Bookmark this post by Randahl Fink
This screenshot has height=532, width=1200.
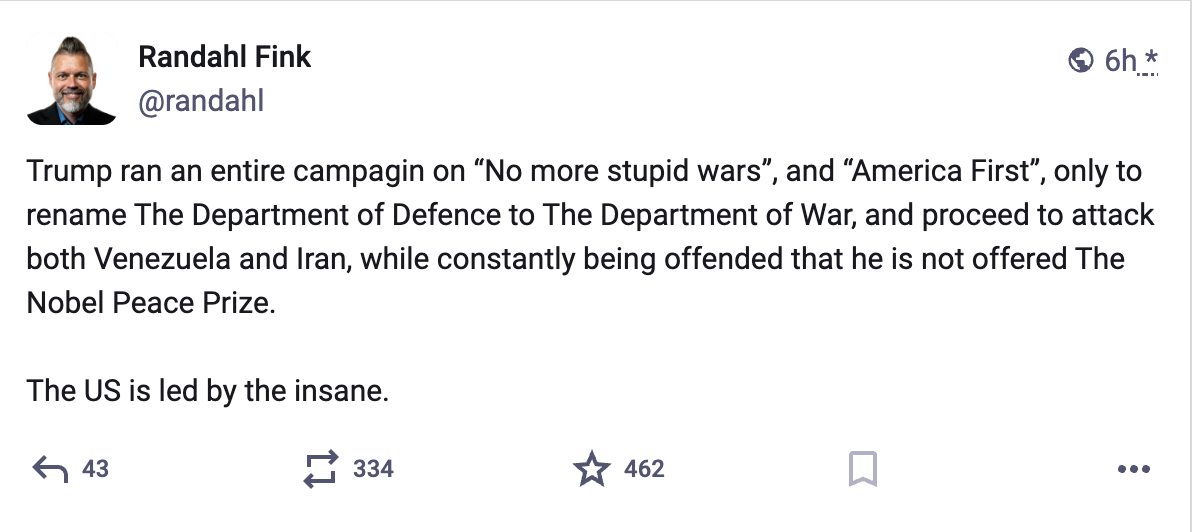862,468
